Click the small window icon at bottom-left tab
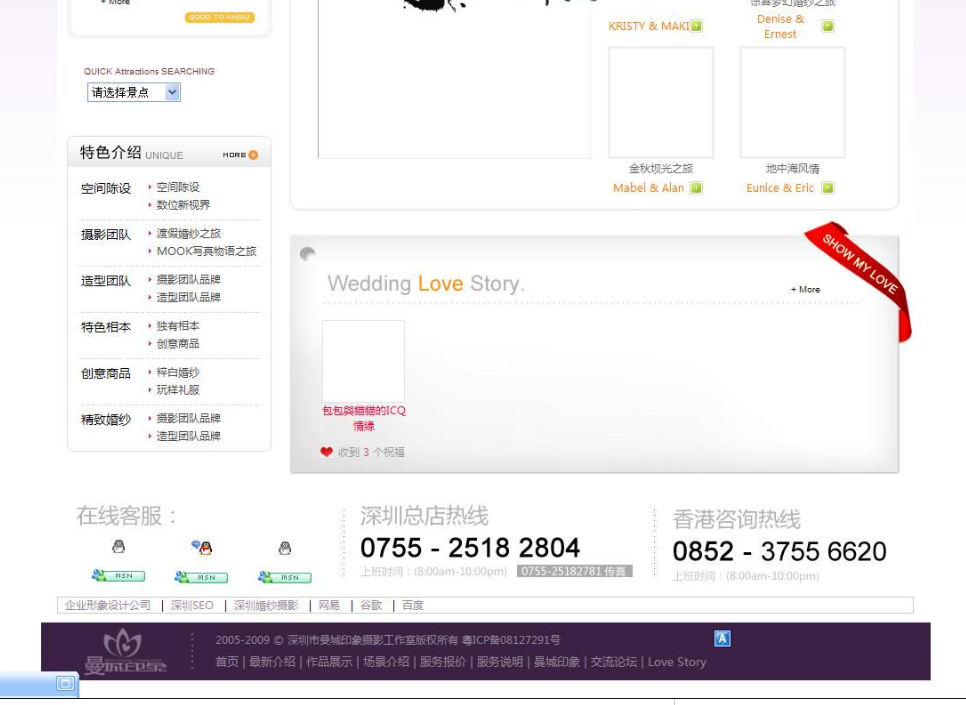 65,683
